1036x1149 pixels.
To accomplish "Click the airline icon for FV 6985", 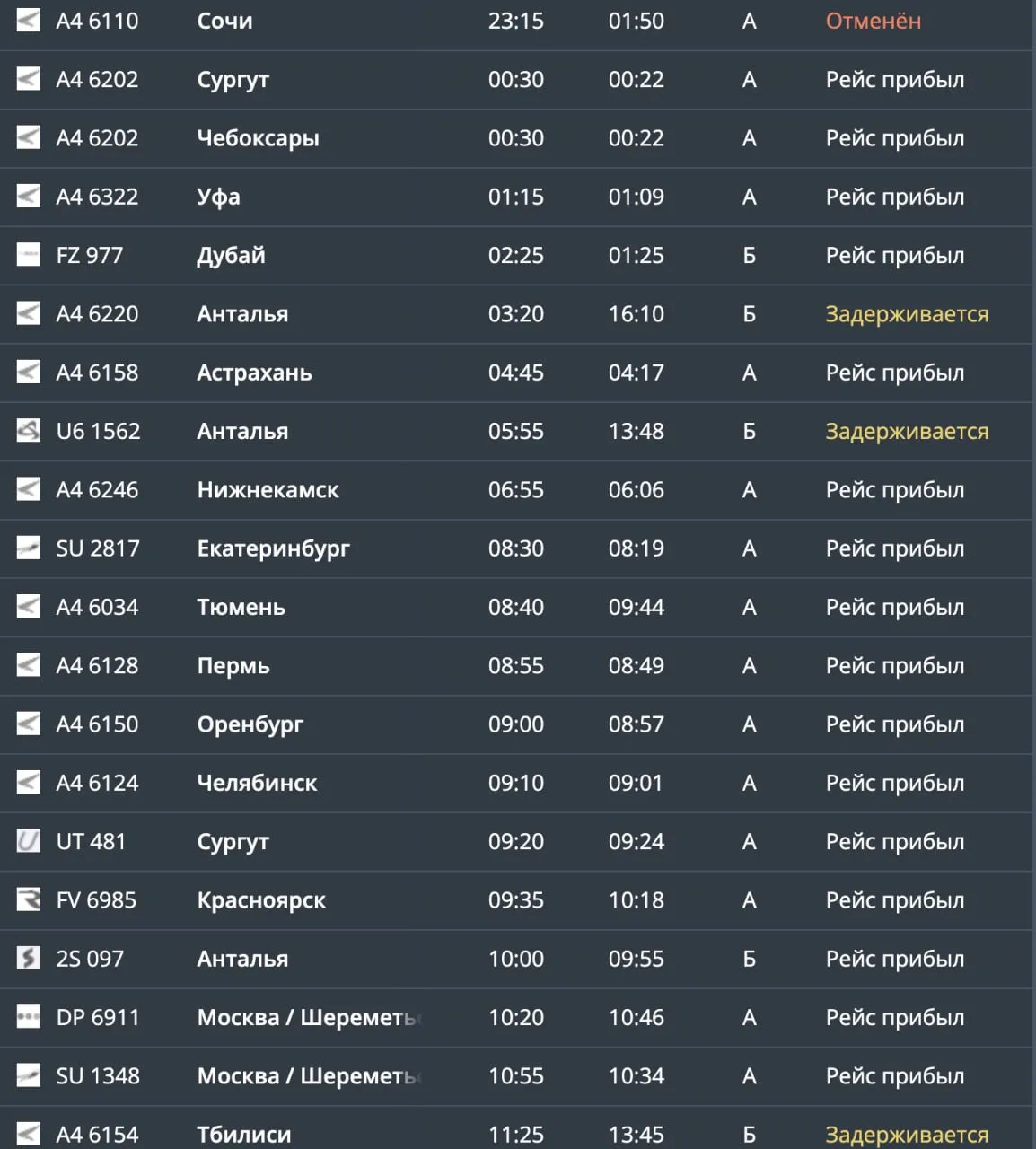I will [x=29, y=899].
